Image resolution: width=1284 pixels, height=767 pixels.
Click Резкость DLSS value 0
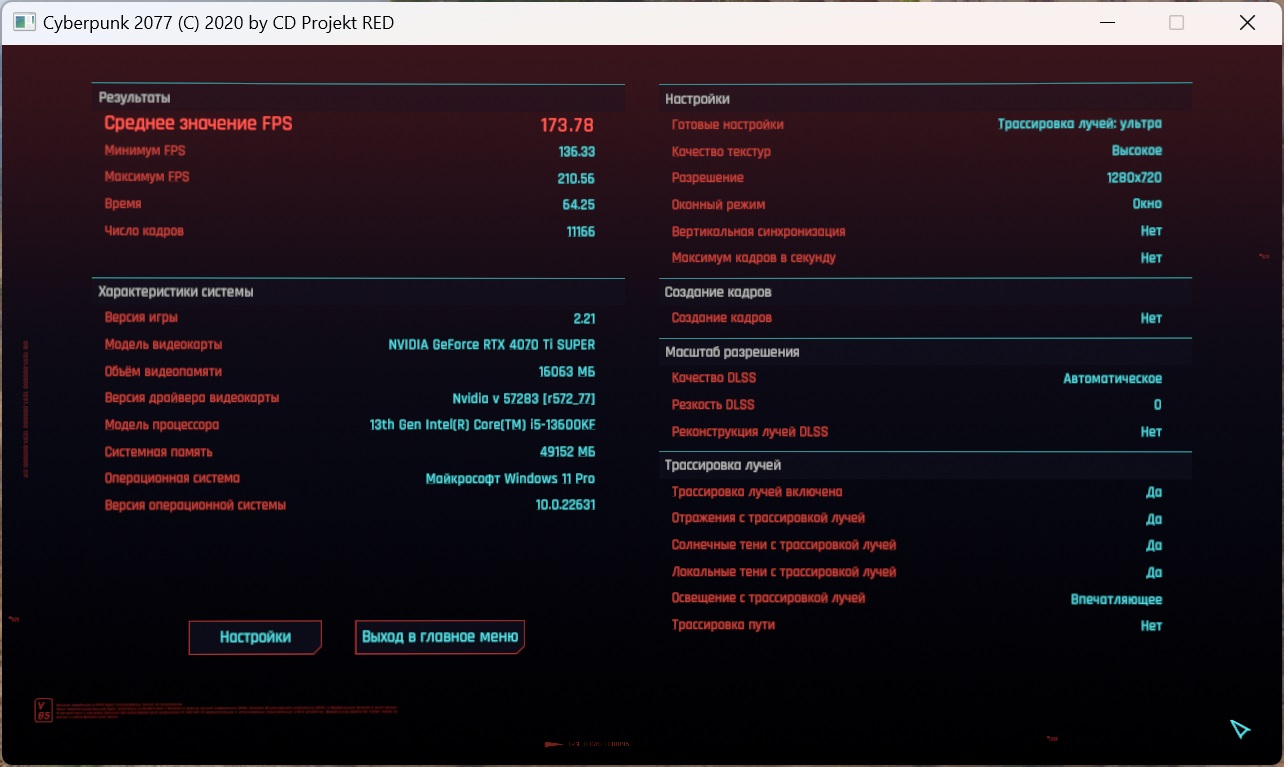pos(1158,405)
